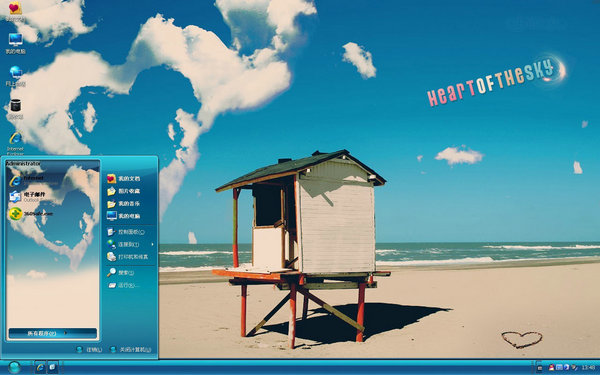The width and height of the screenshot is (600, 375).
Task: Click the Log Off (注销) button
Action: [89, 349]
